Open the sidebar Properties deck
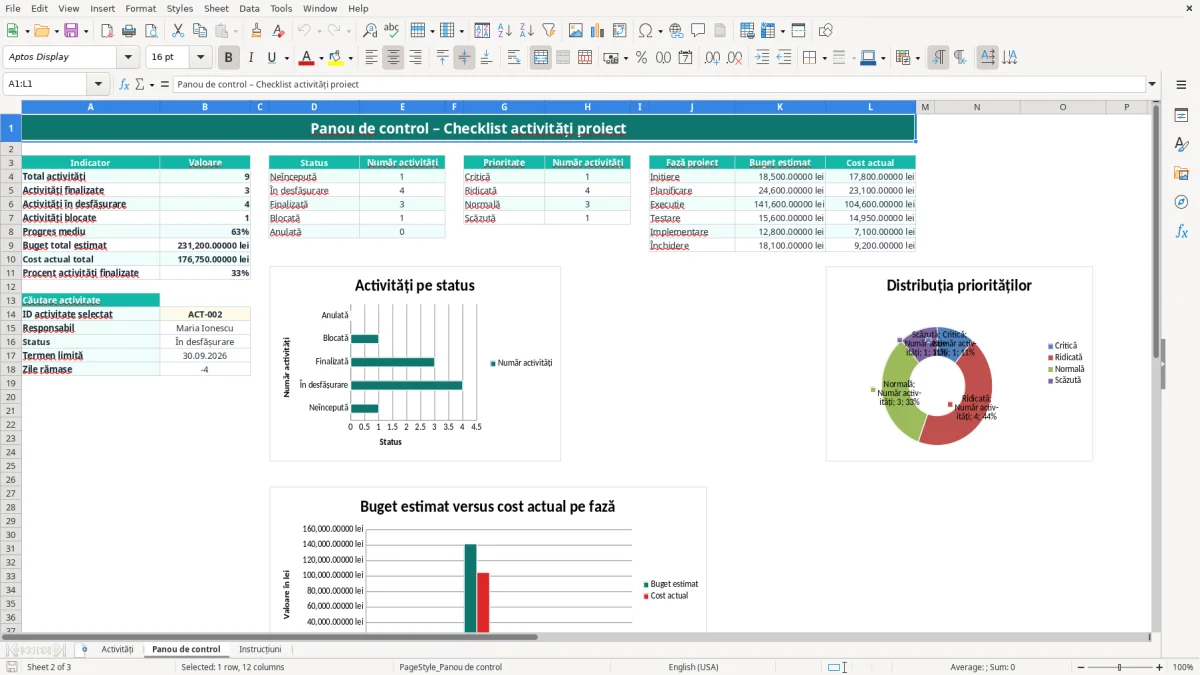 click(x=1181, y=115)
